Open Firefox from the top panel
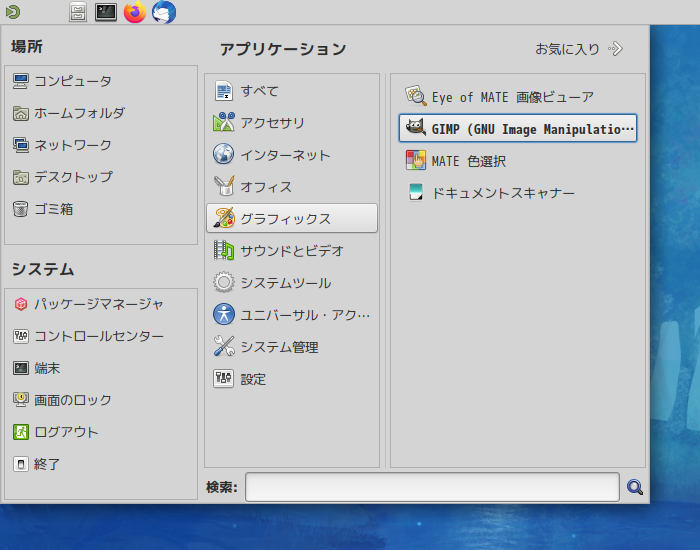 [x=135, y=12]
